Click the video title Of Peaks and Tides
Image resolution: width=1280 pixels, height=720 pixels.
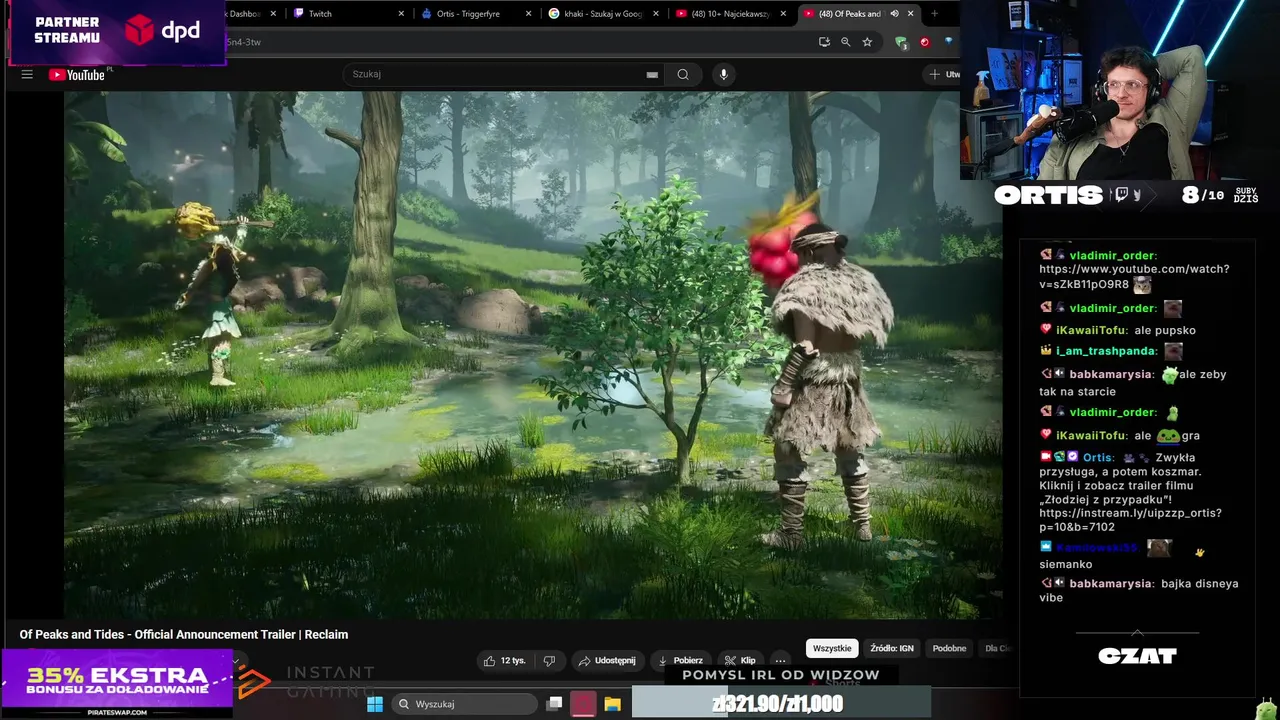pos(184,635)
